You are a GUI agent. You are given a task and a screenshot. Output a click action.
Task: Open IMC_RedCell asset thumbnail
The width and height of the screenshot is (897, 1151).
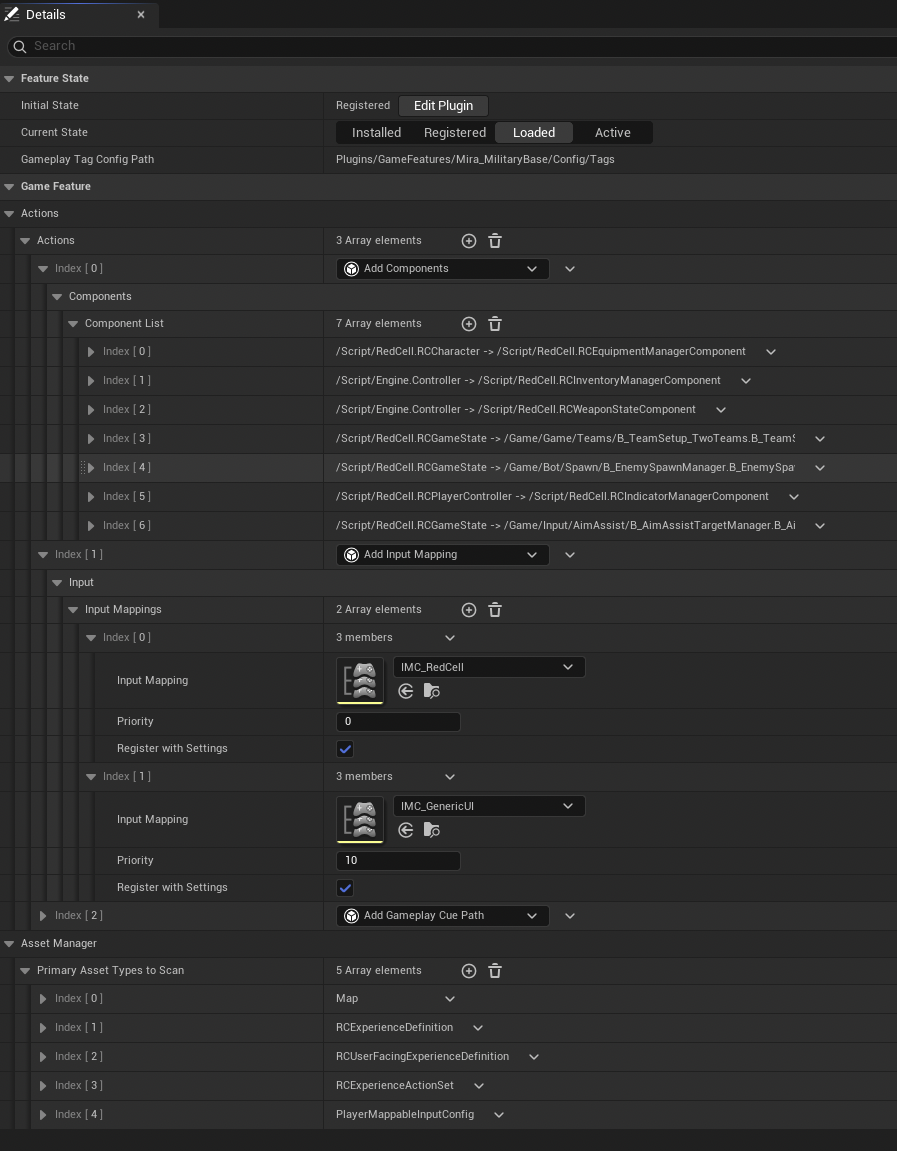[x=360, y=680]
